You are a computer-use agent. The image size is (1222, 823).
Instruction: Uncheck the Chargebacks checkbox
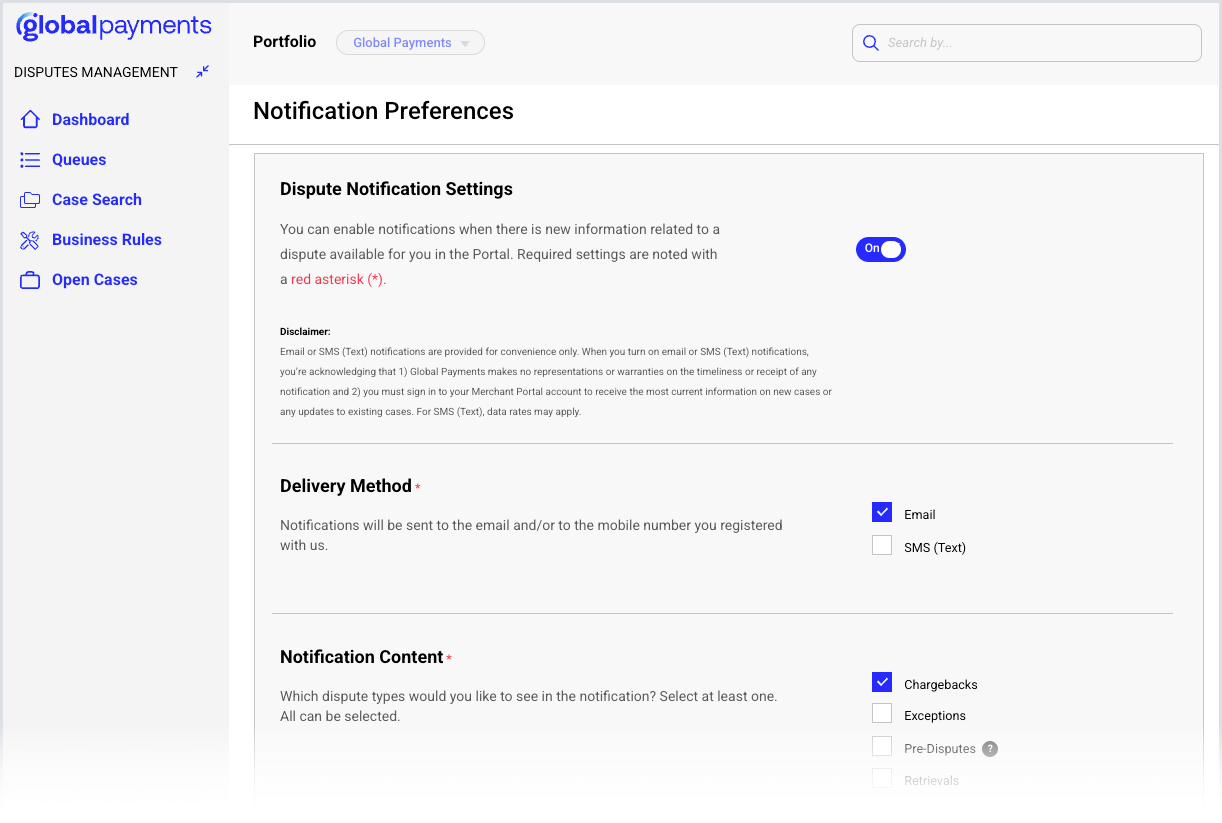coord(882,683)
